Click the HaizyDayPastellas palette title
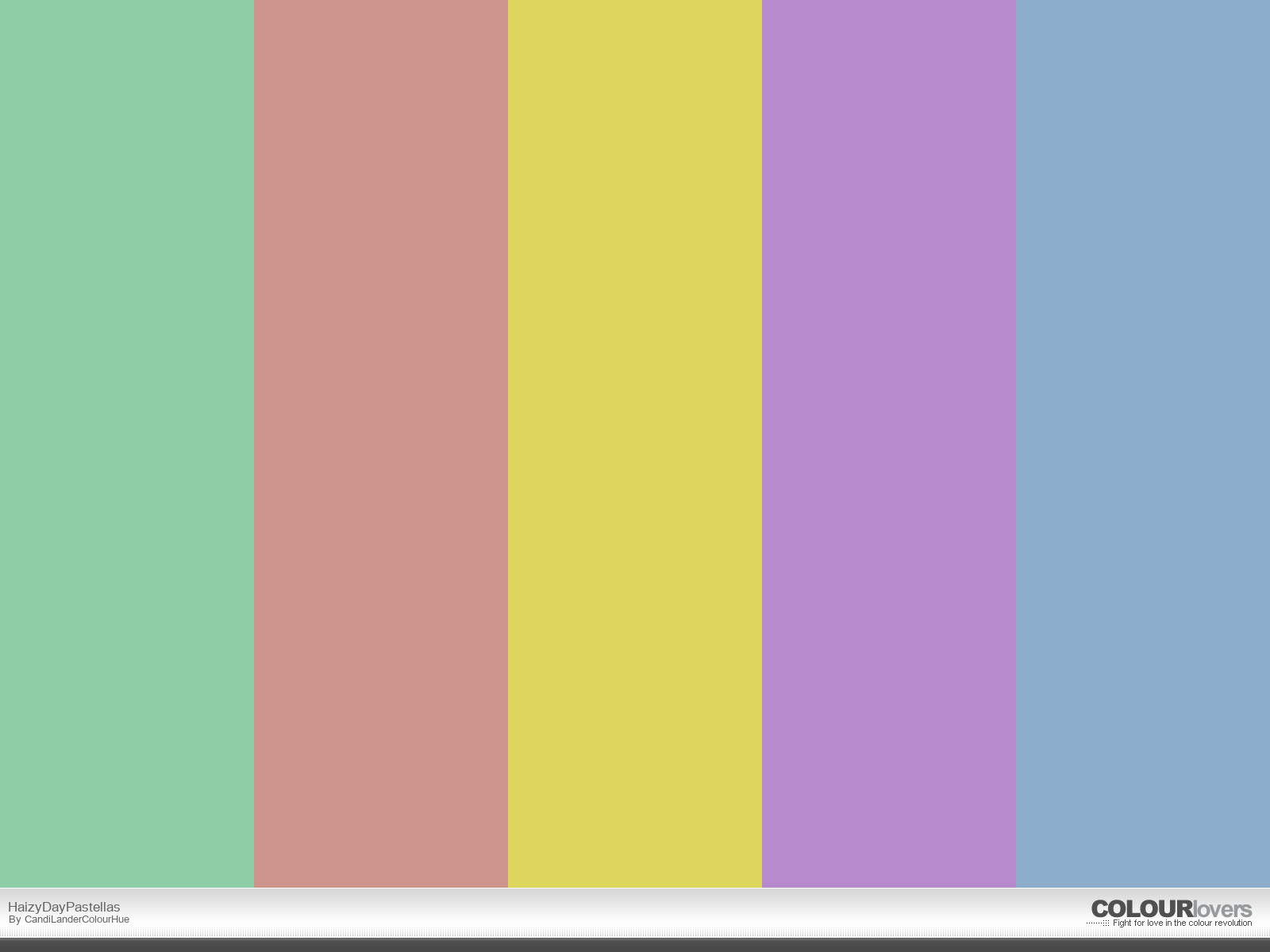This screenshot has width=1270, height=952. 63,907
